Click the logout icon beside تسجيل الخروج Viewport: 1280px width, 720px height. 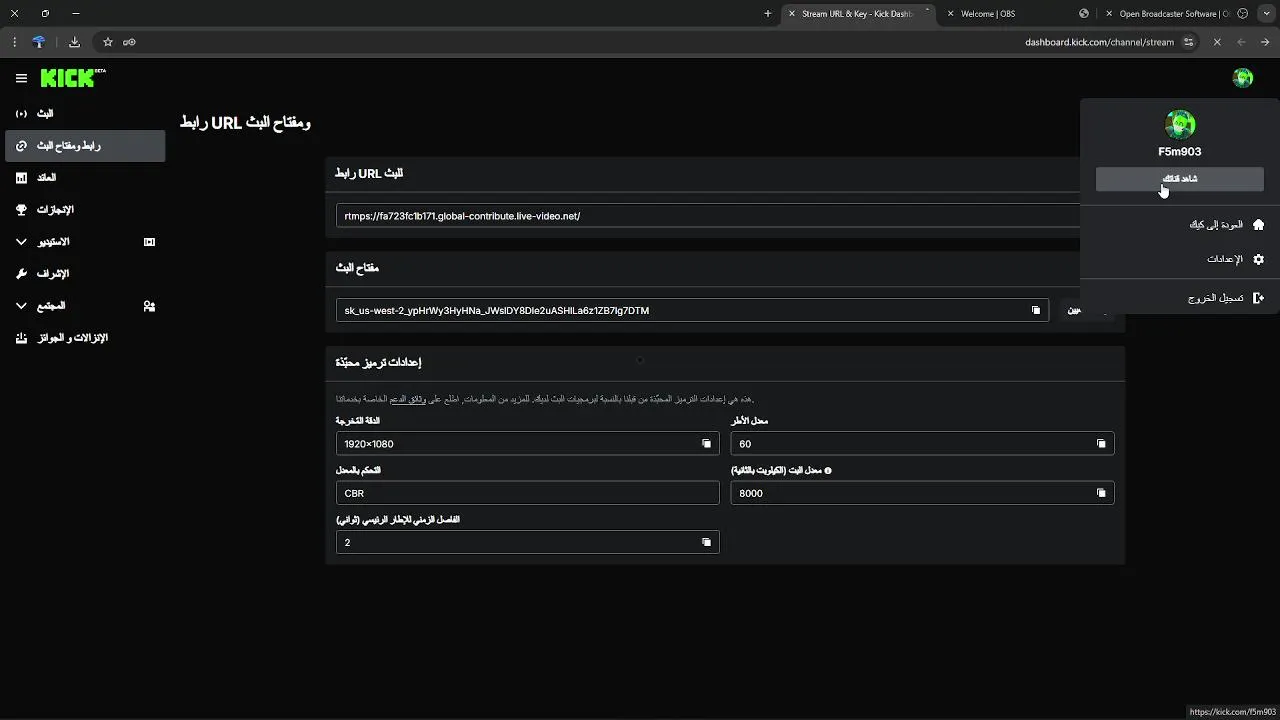click(1258, 298)
